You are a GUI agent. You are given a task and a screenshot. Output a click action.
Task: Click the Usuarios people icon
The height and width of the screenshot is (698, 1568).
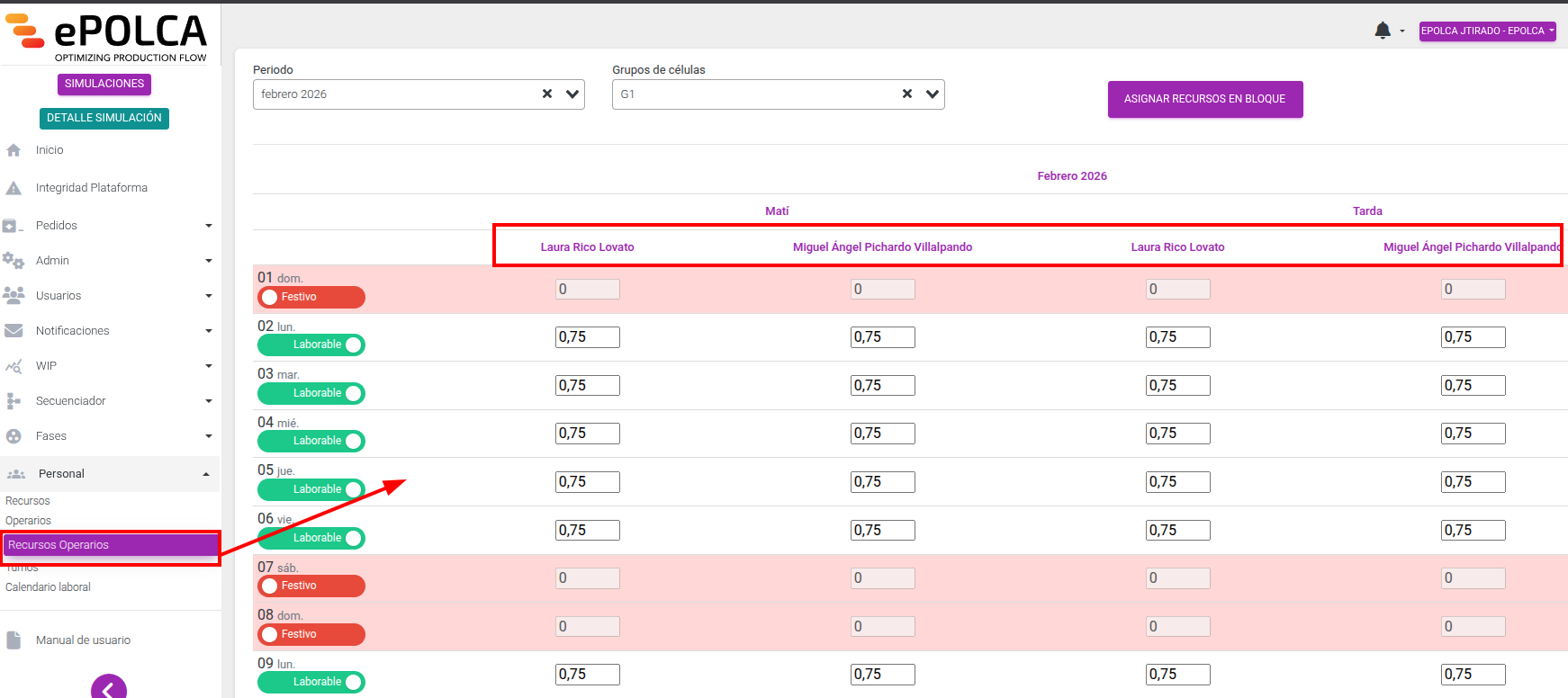pyautogui.click(x=14, y=295)
